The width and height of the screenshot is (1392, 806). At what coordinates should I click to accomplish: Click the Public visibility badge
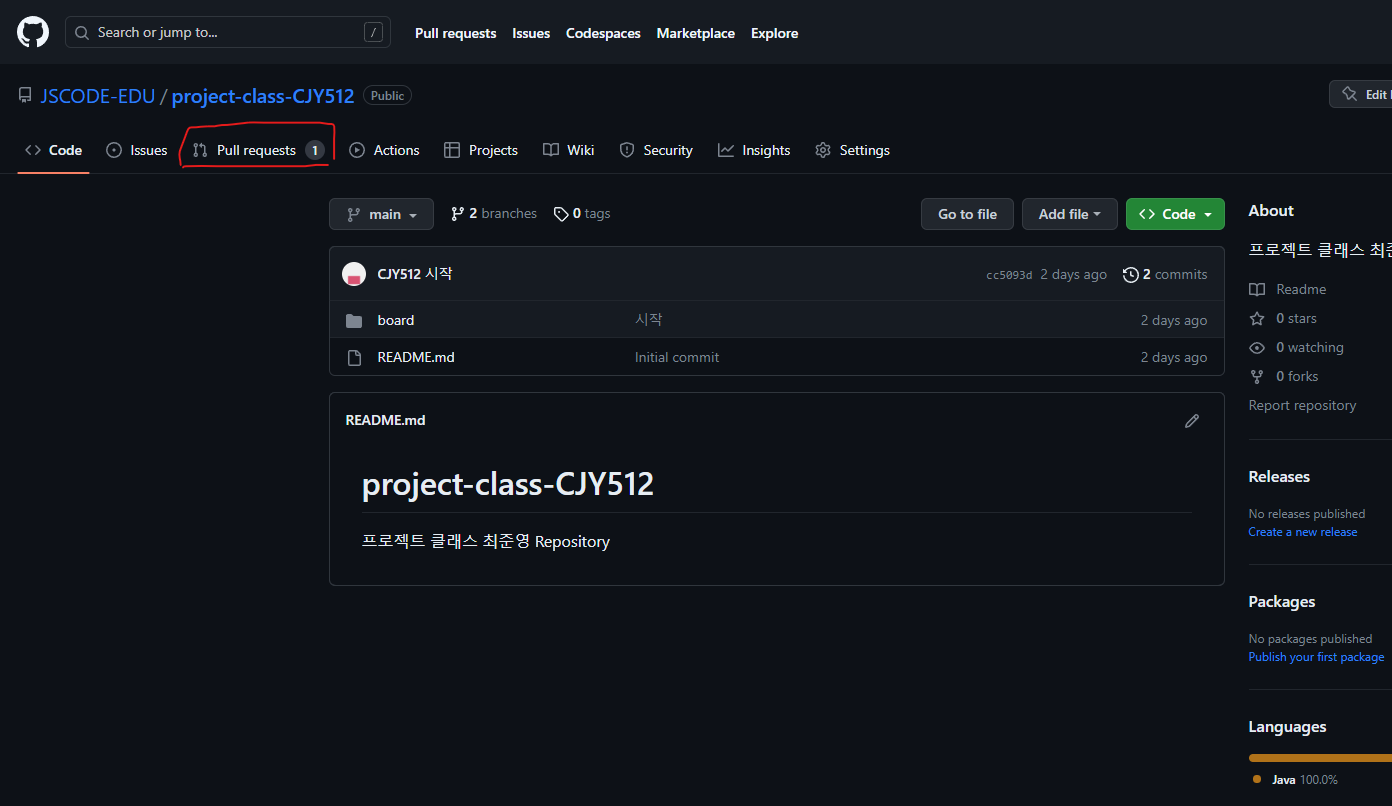tap(387, 96)
